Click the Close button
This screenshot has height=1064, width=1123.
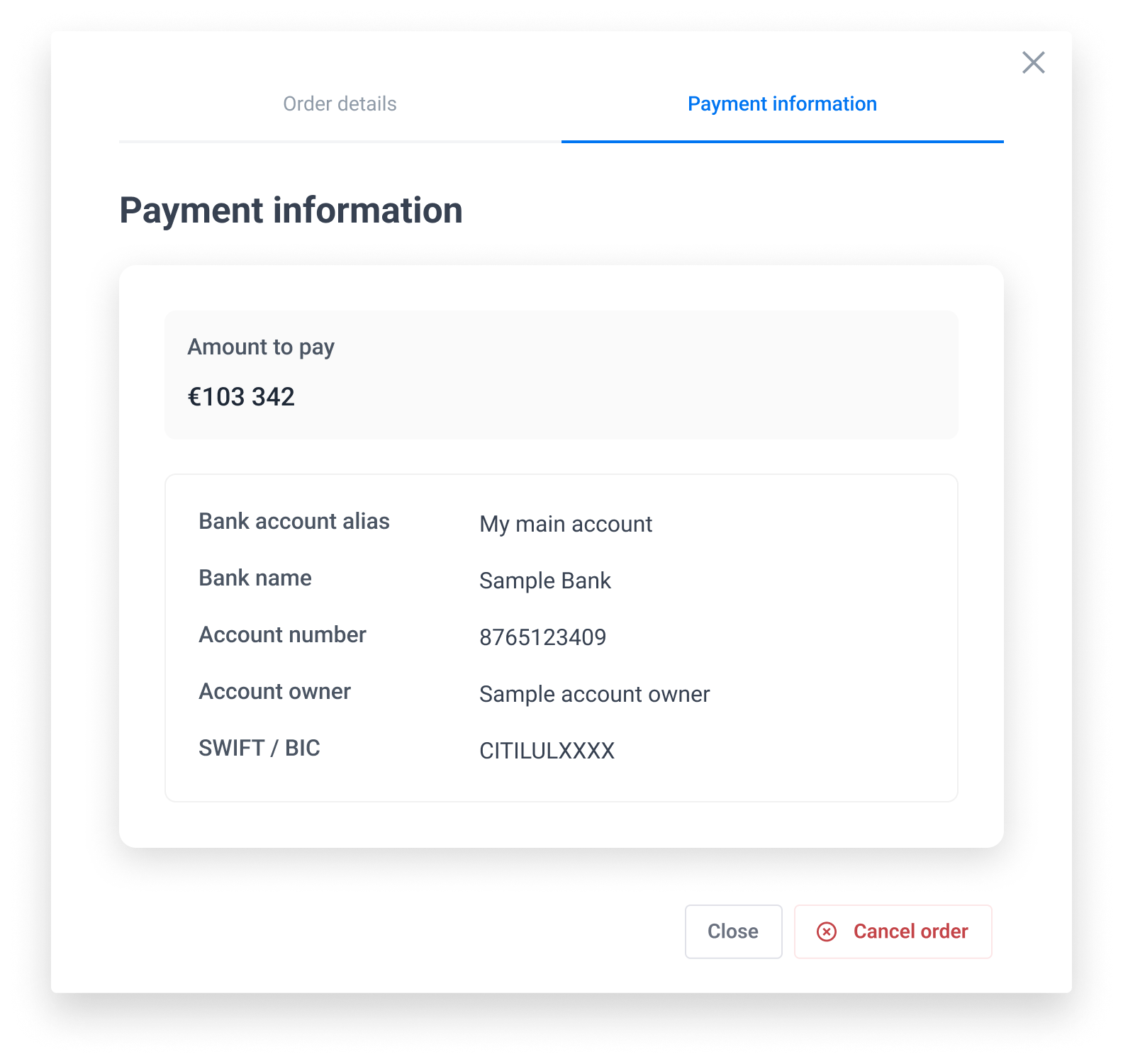pos(733,931)
